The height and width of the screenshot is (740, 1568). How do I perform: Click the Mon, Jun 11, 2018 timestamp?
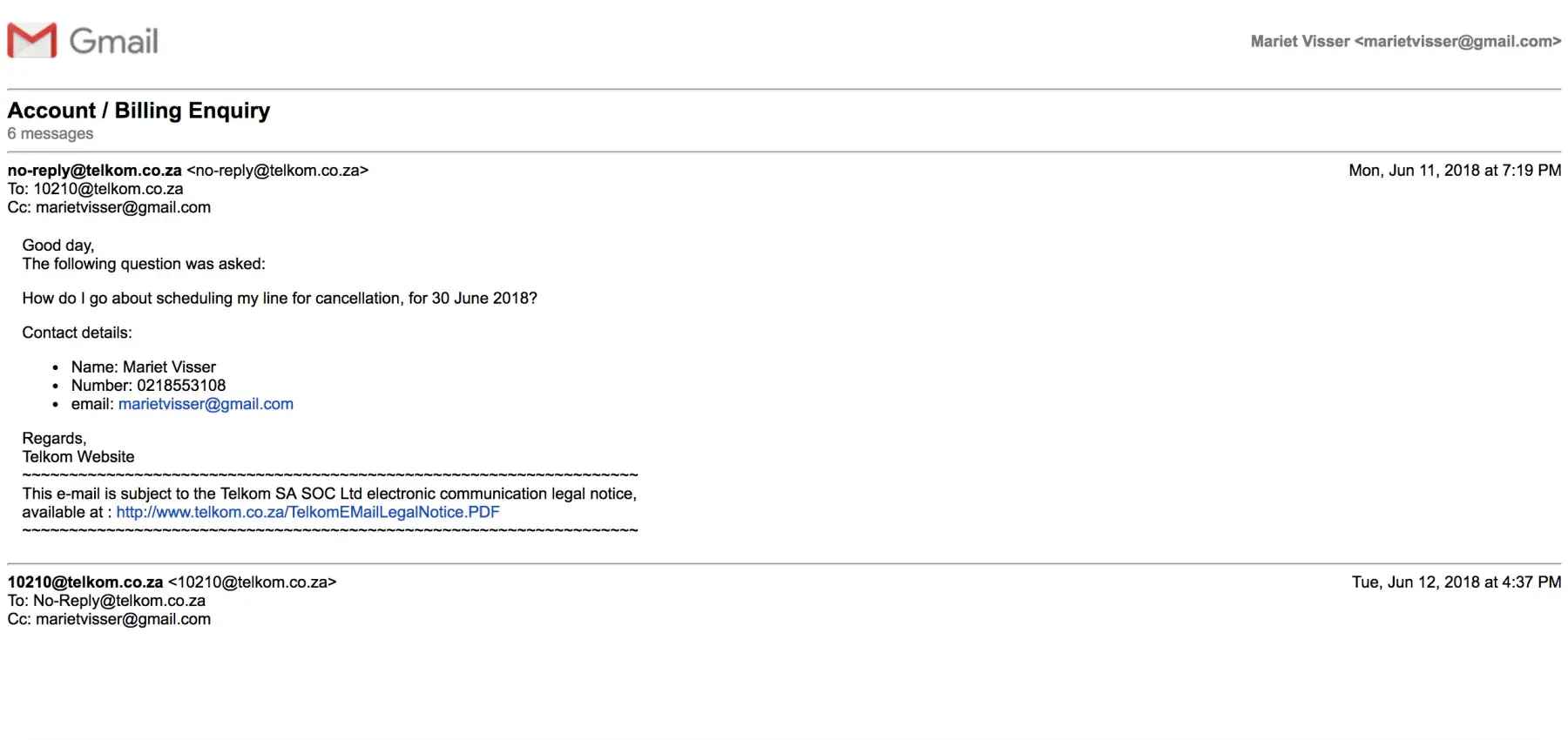[x=1454, y=171]
